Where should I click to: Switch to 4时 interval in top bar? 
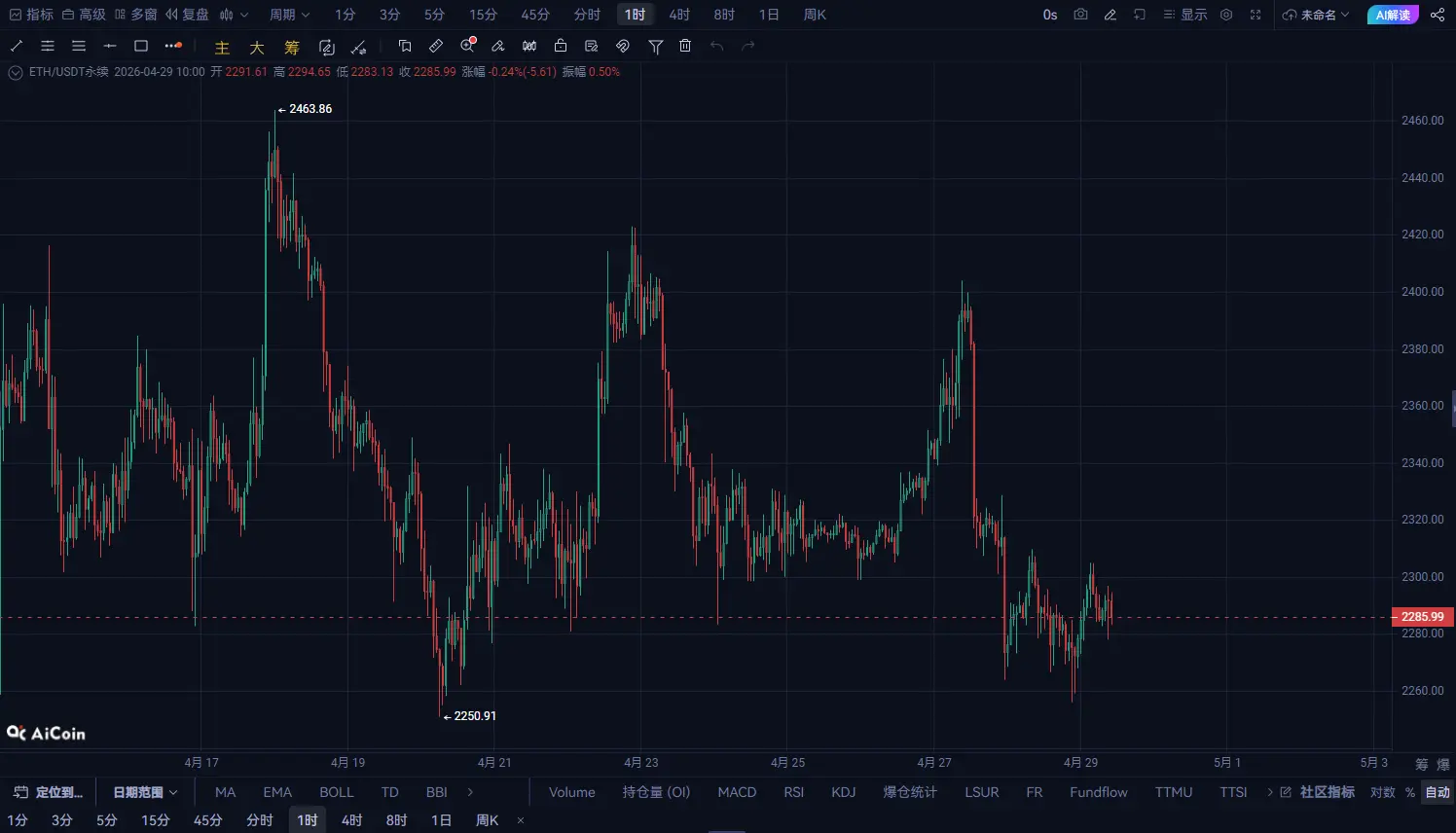point(679,15)
